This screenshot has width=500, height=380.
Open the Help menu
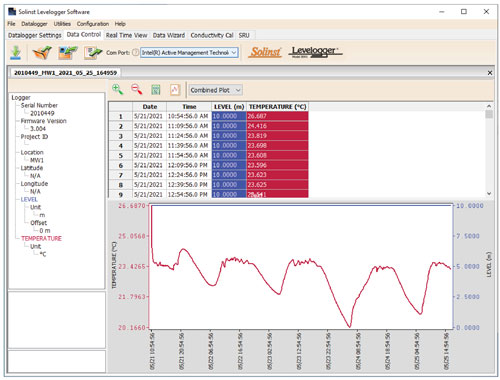(x=120, y=24)
